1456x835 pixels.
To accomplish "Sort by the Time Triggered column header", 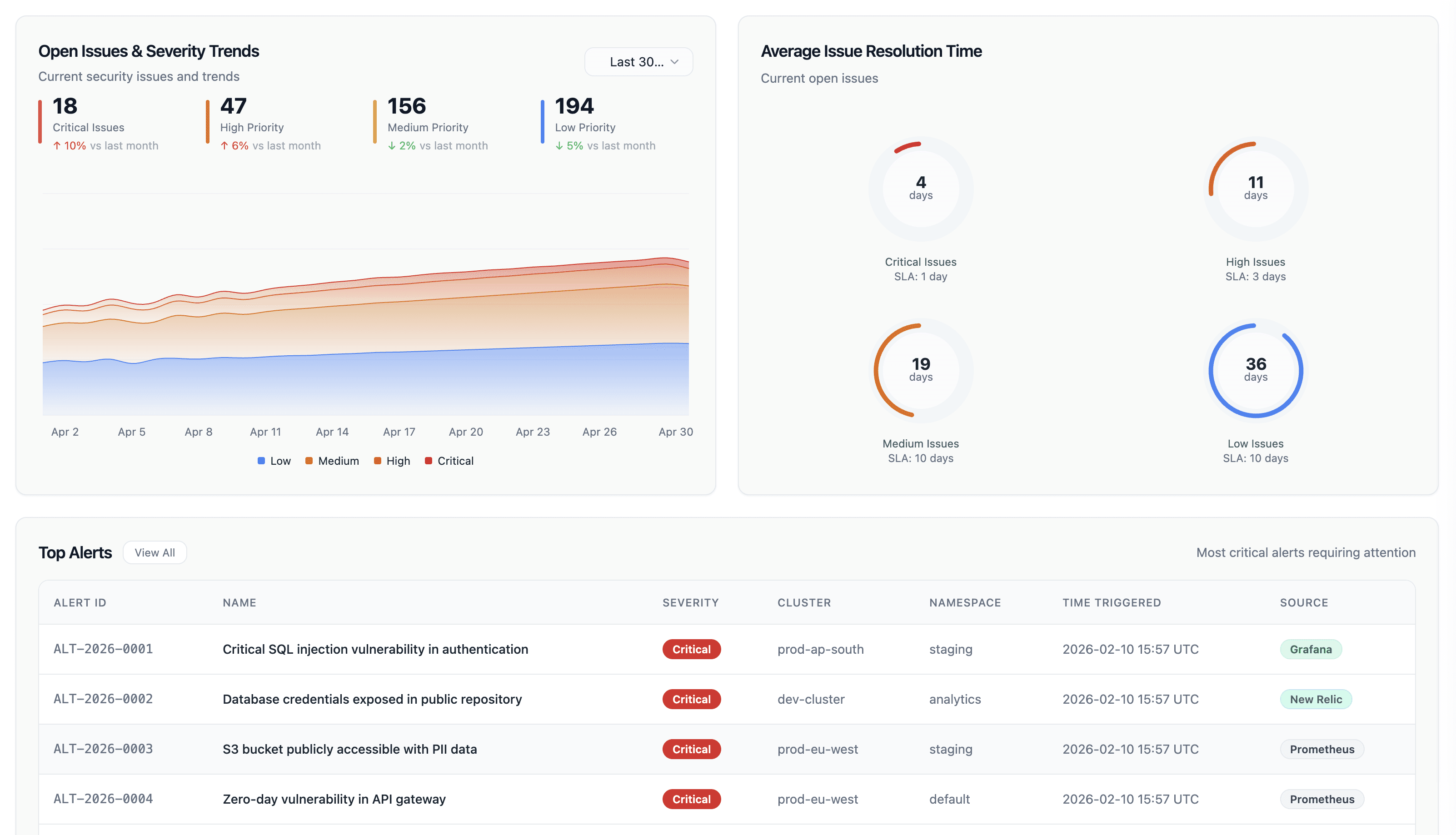I will (1111, 603).
